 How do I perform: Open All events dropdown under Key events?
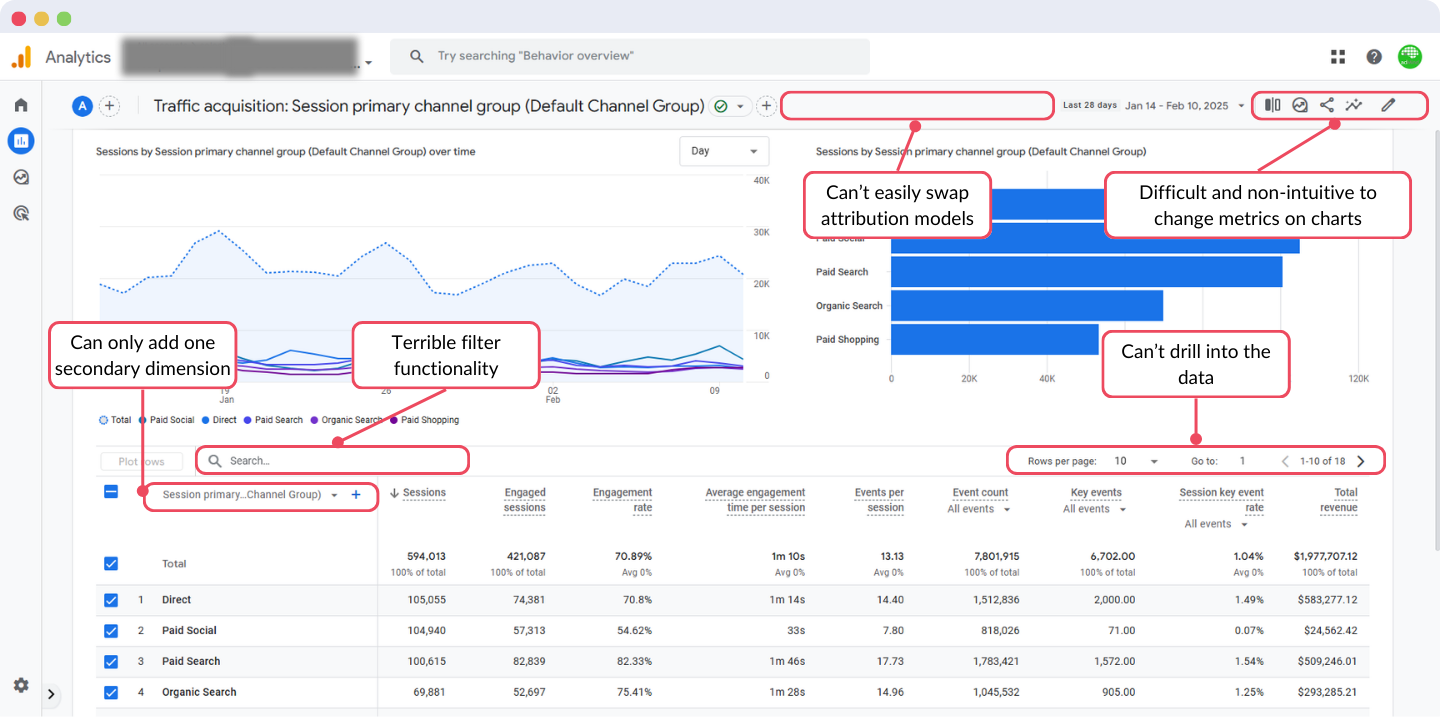[x=1095, y=509]
